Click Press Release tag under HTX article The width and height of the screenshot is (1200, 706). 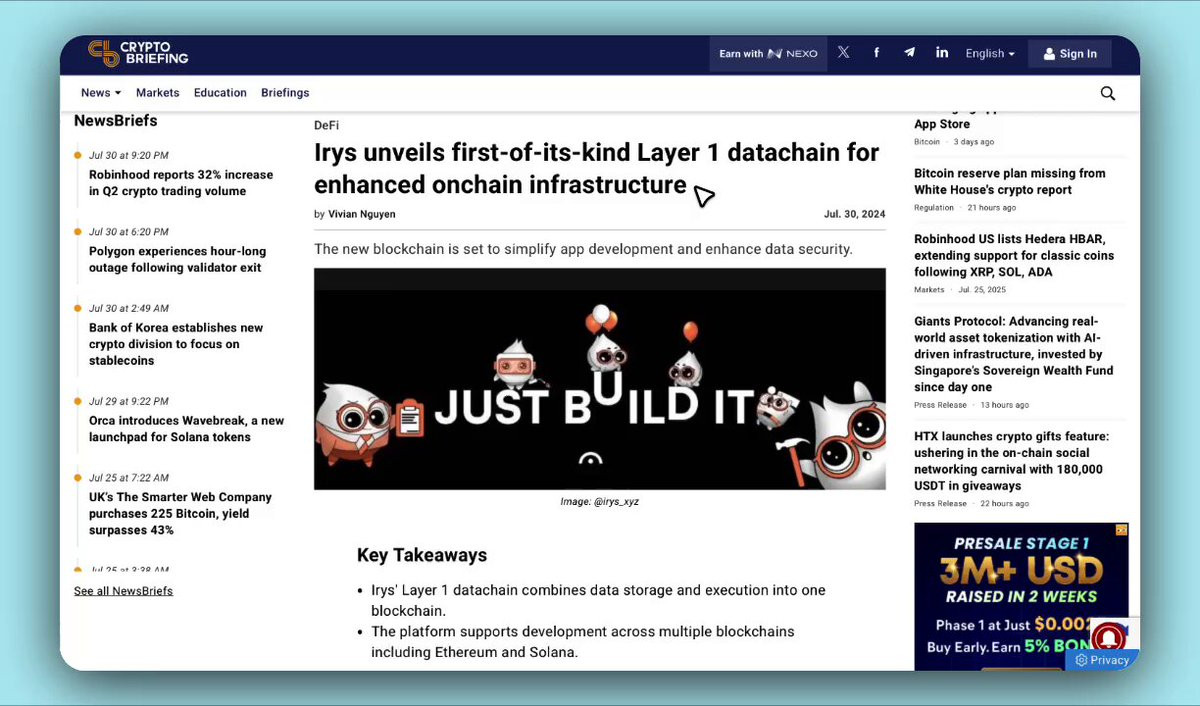point(940,504)
